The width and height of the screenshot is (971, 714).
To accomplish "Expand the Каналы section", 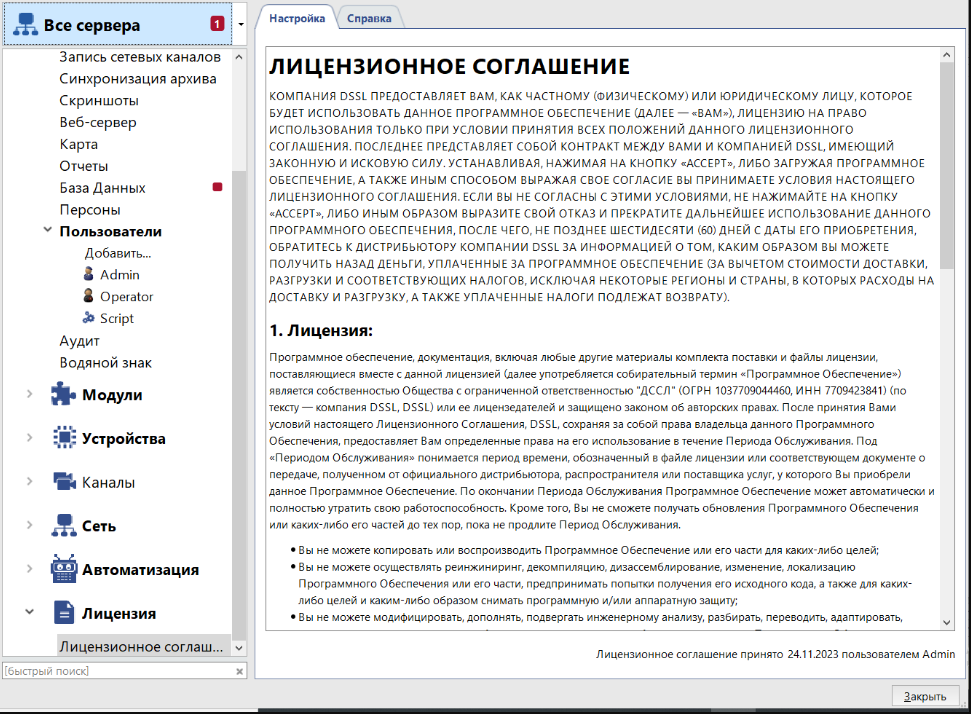I will 29,481.
